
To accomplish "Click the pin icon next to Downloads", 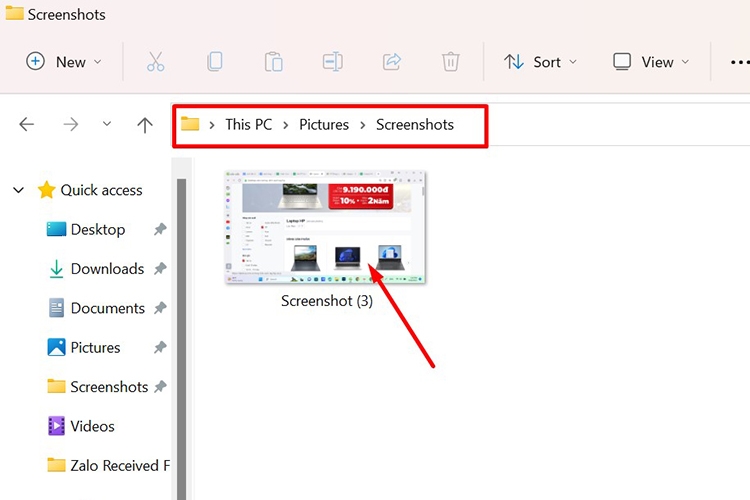I will coord(160,268).
